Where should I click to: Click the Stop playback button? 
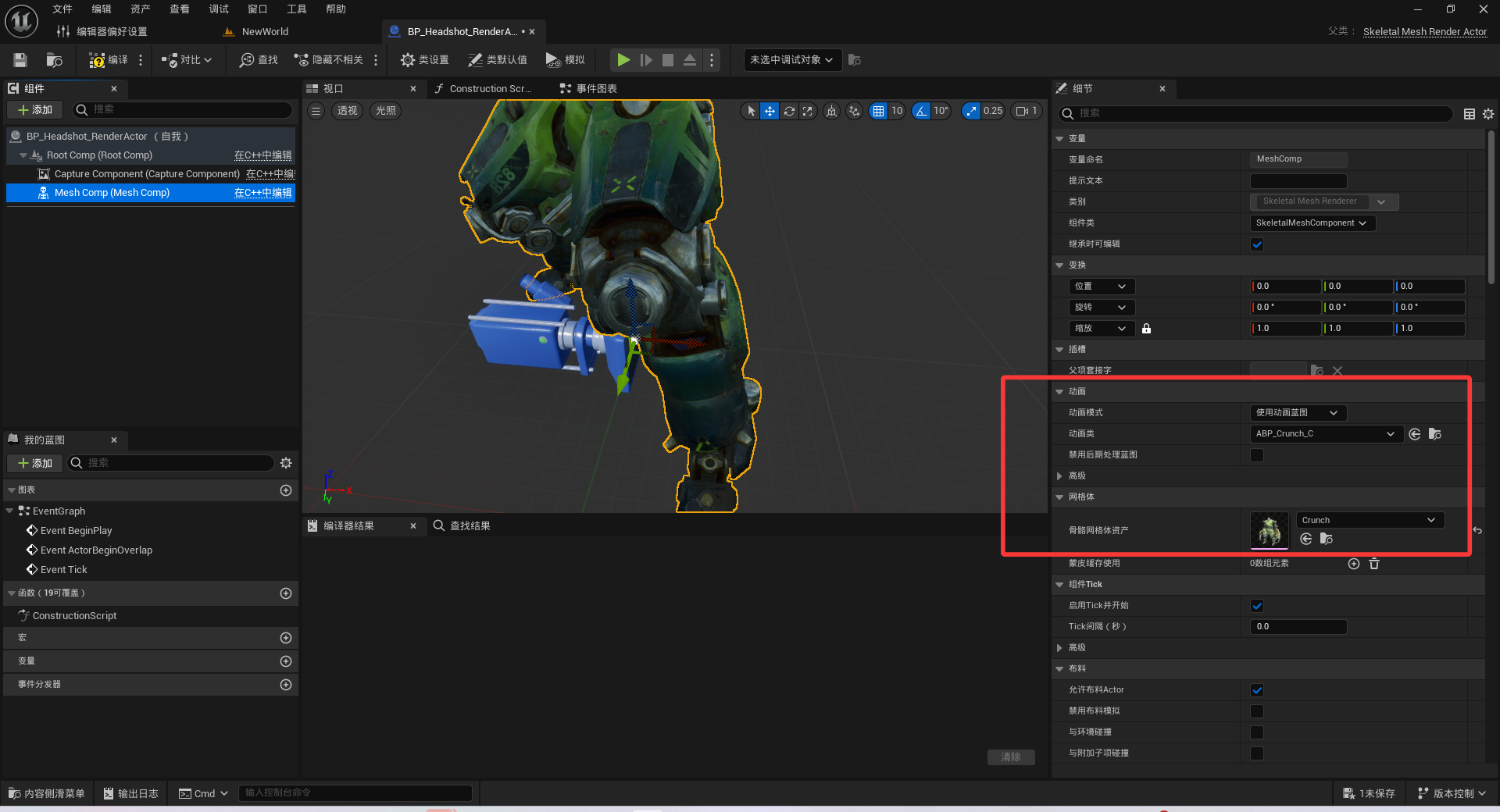(x=668, y=60)
